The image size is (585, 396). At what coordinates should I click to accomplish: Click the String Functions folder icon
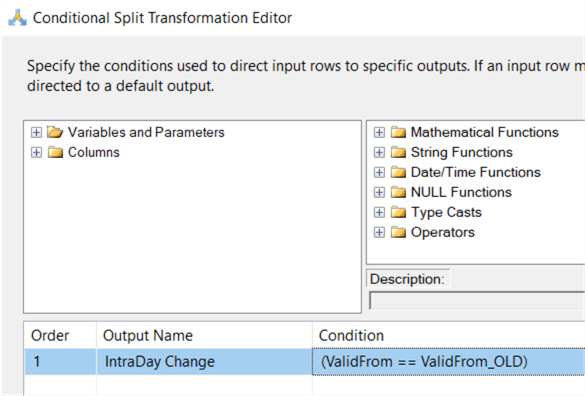pos(398,152)
